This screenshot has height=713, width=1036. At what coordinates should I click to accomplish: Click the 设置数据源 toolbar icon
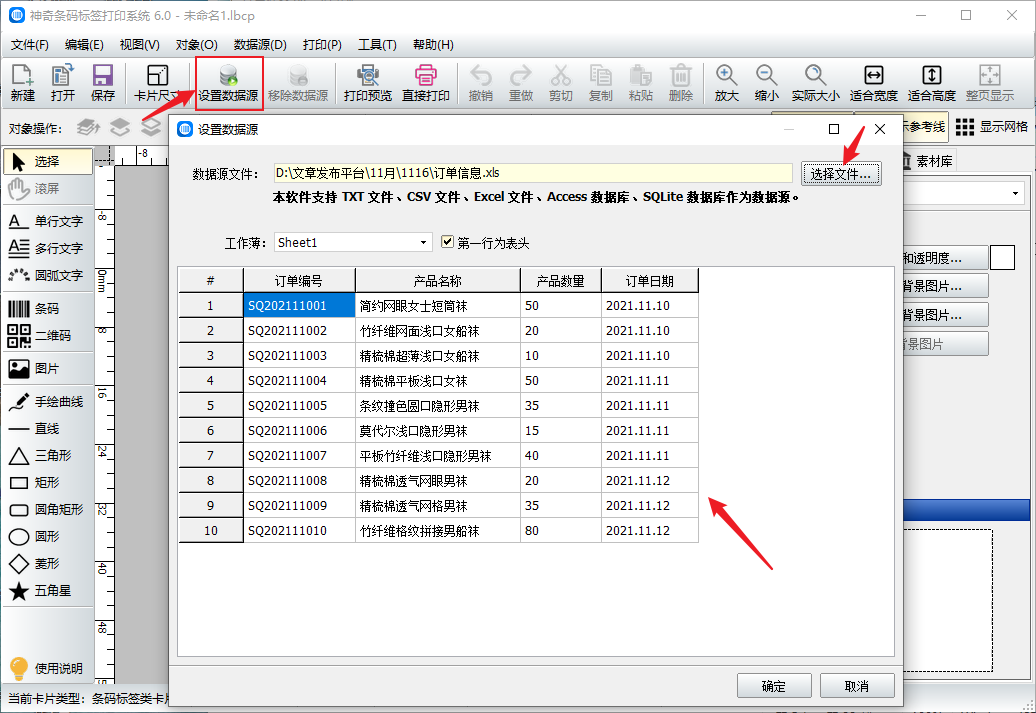[x=228, y=83]
